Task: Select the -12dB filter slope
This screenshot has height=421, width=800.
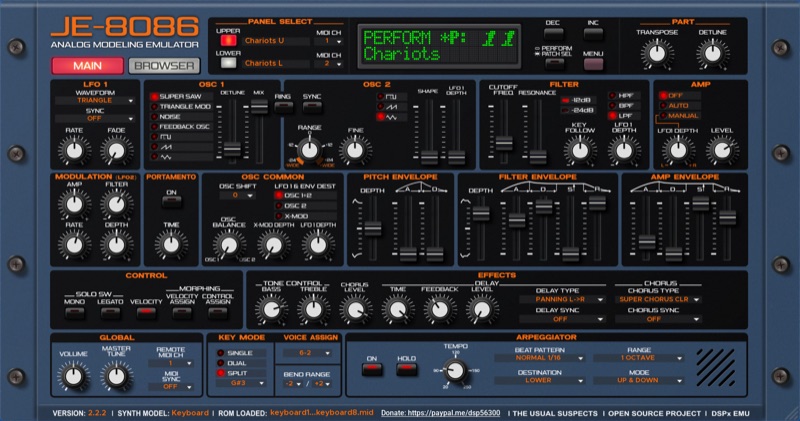Action: pyautogui.click(x=578, y=100)
